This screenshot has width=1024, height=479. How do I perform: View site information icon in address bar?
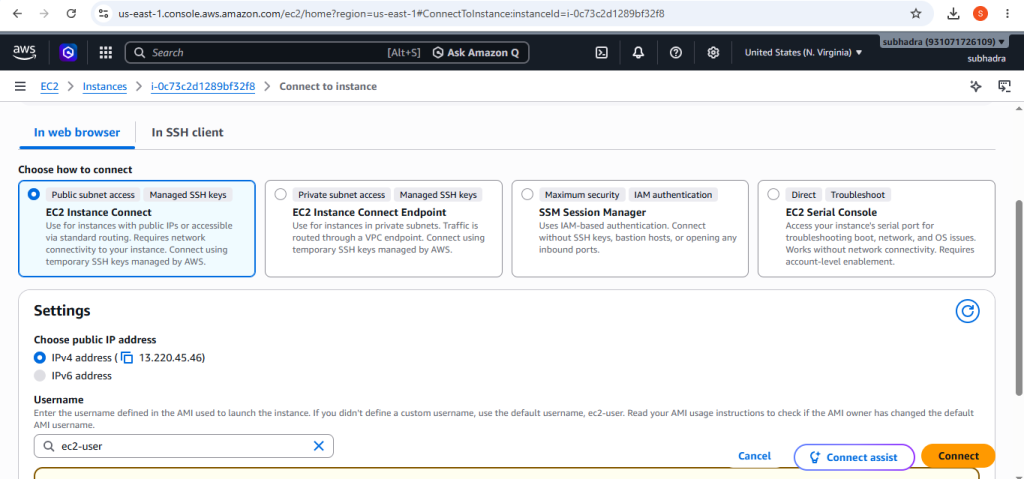[103, 13]
